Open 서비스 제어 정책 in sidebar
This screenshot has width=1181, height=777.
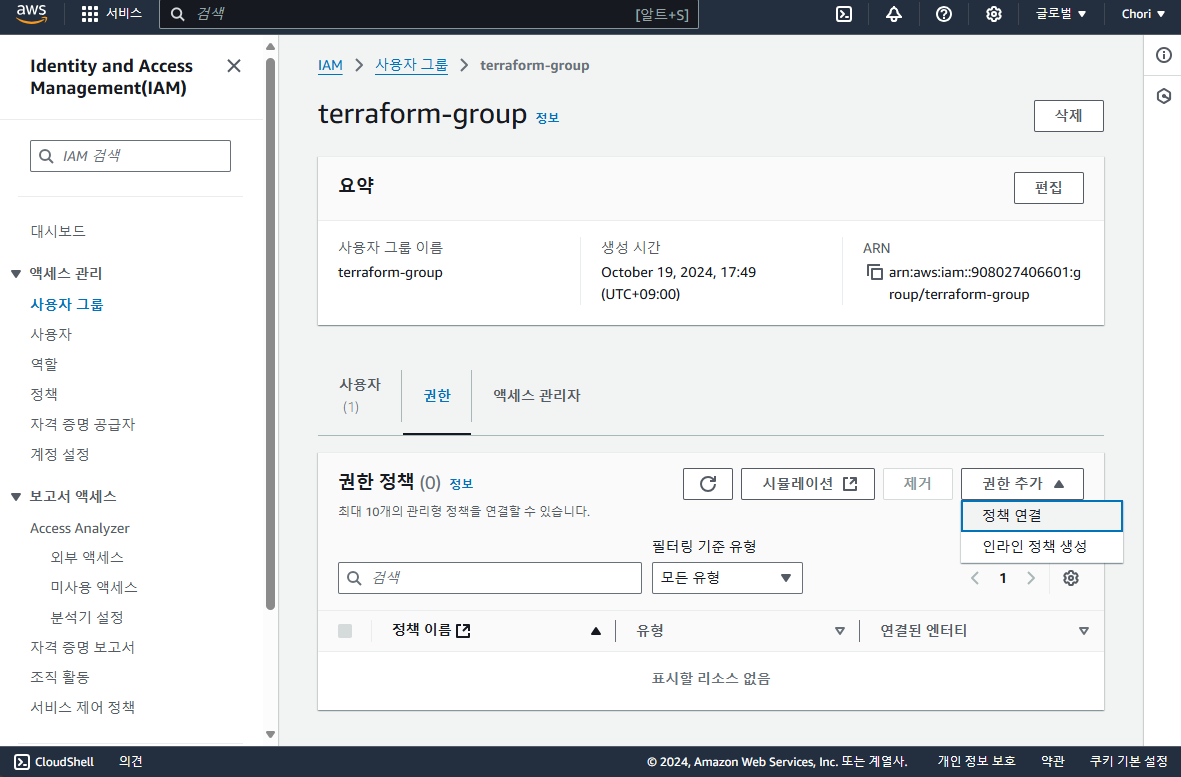tap(82, 708)
